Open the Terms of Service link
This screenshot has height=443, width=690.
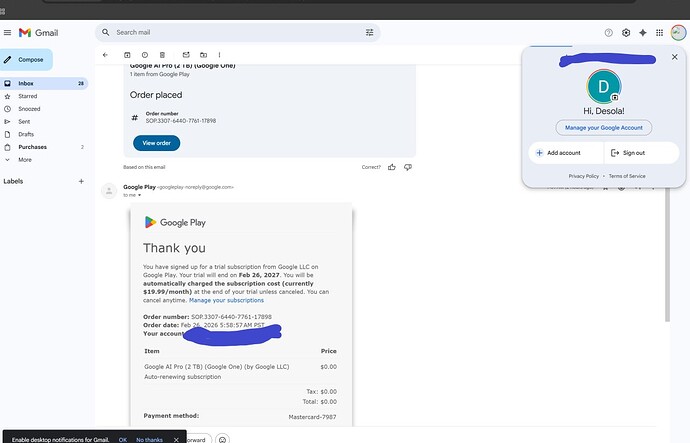tap(627, 176)
